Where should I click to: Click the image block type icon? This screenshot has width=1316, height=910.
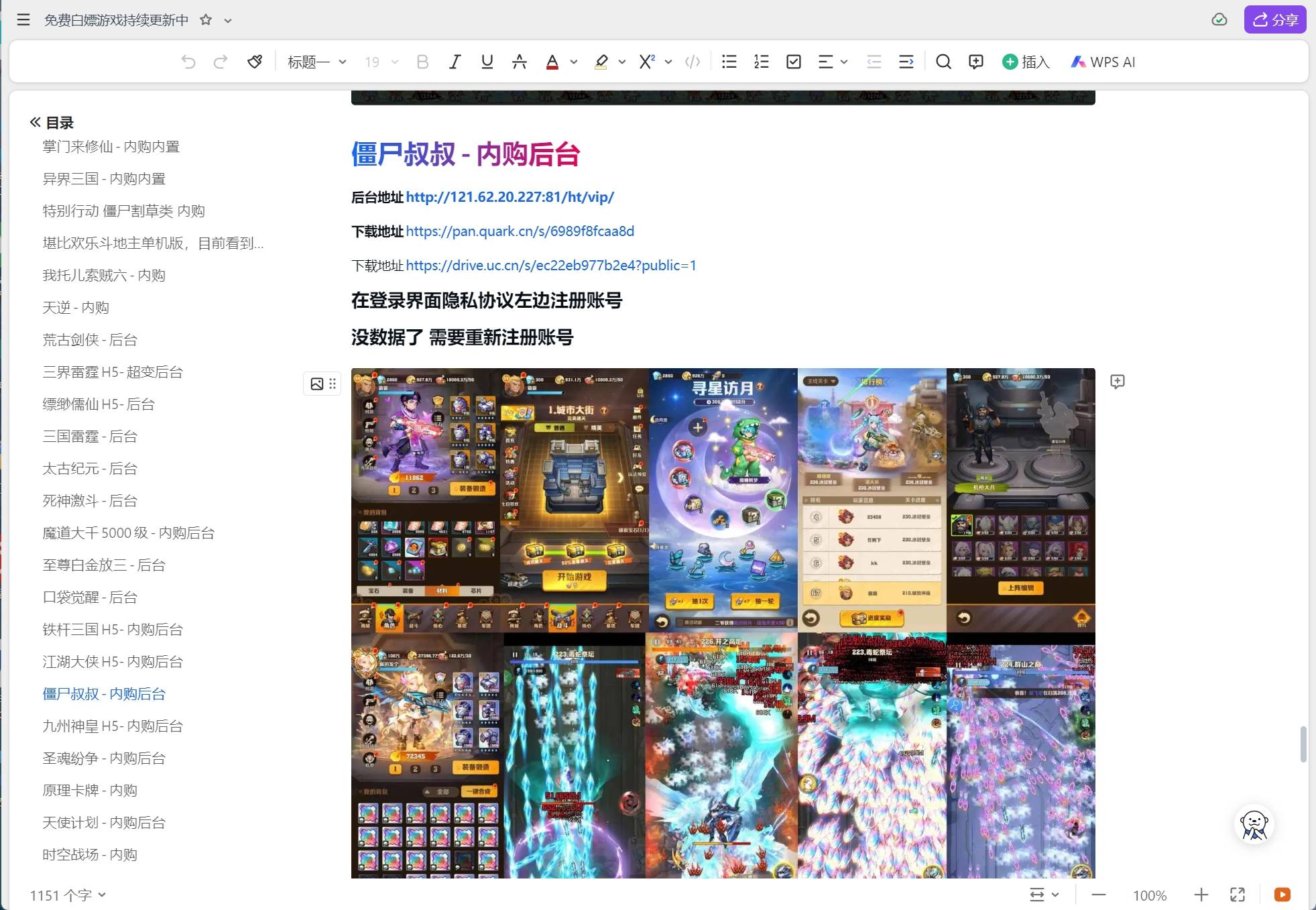click(317, 384)
